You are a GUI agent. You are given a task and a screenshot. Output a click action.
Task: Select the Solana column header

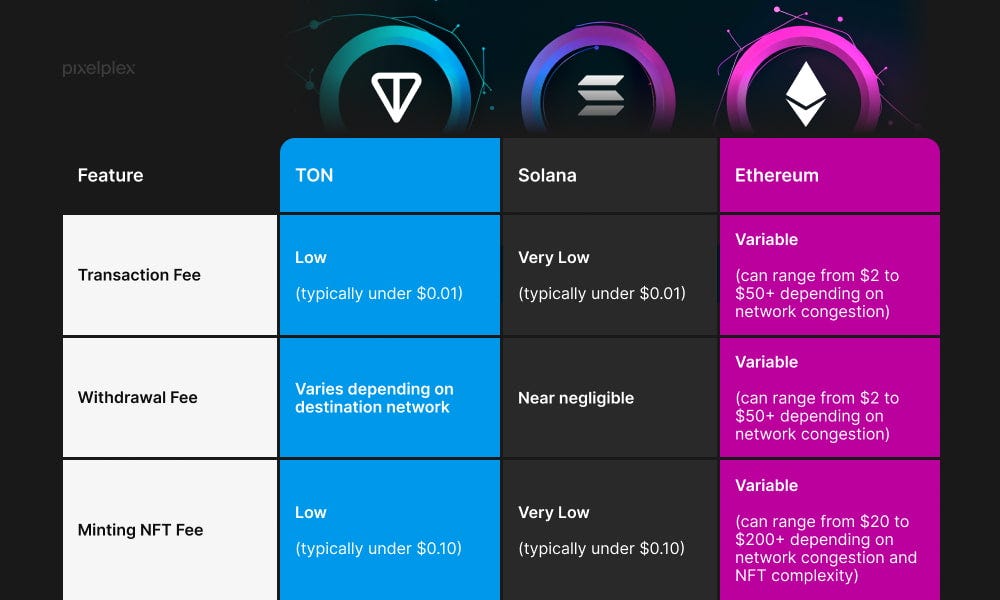point(610,175)
